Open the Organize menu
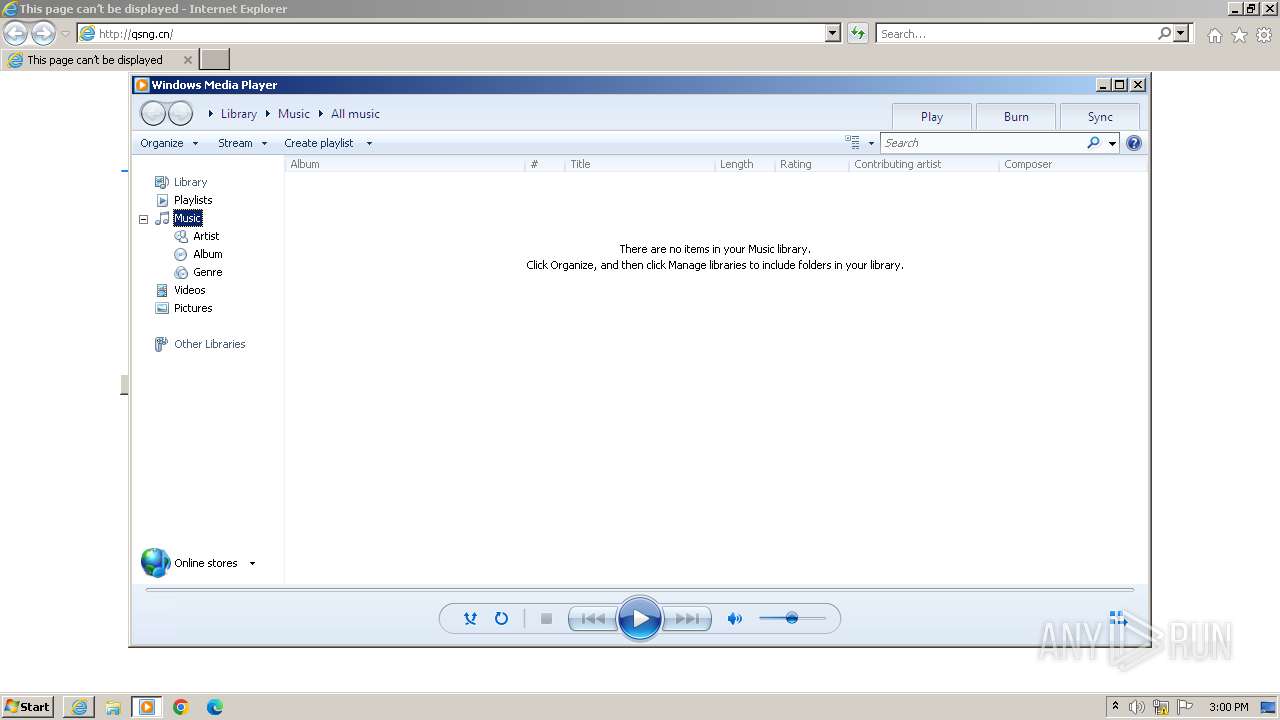The height and width of the screenshot is (720, 1280). coord(169,143)
